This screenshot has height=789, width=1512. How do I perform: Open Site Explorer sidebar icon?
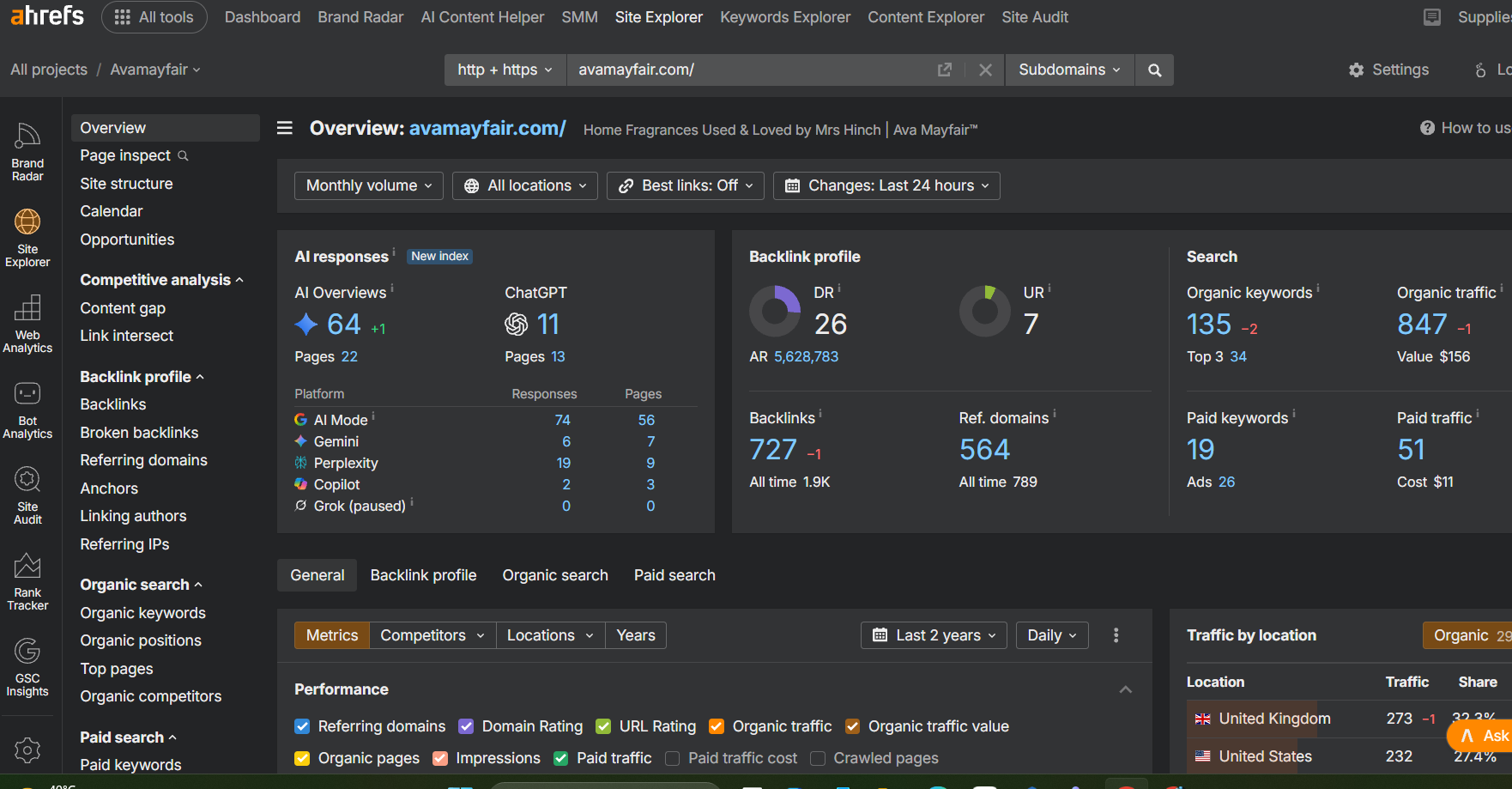click(27, 238)
